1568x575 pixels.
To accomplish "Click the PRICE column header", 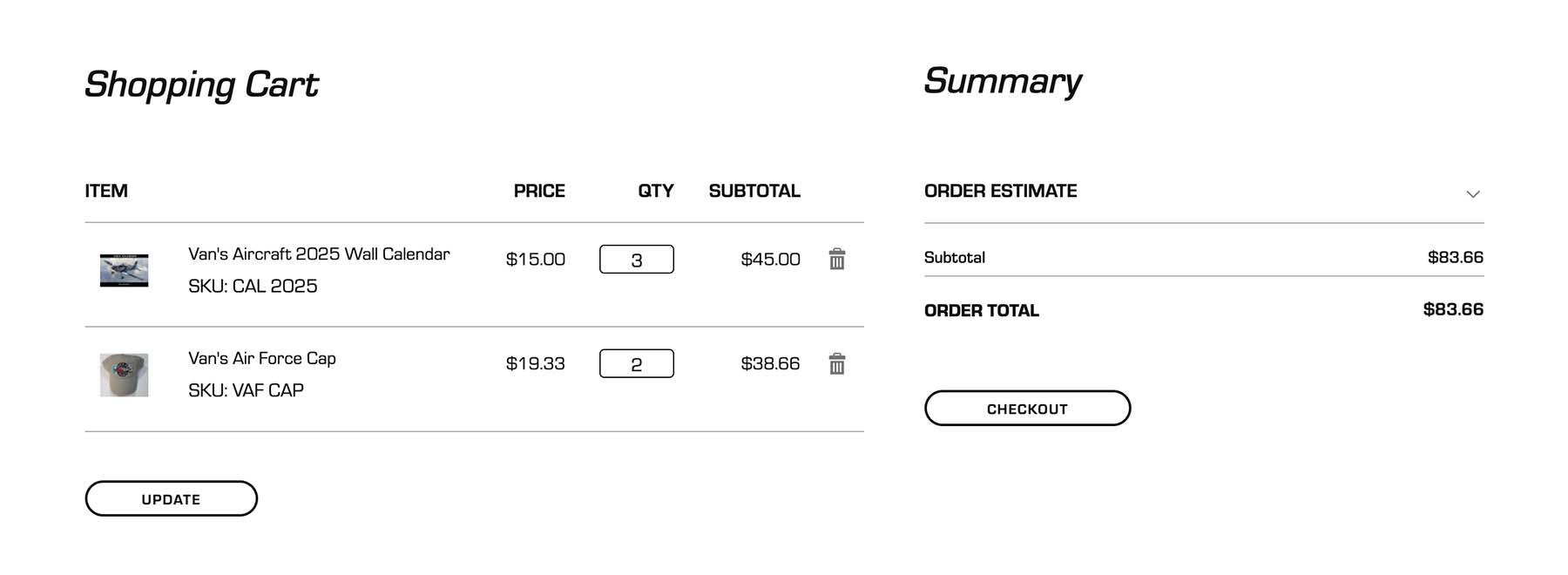I will [x=540, y=190].
